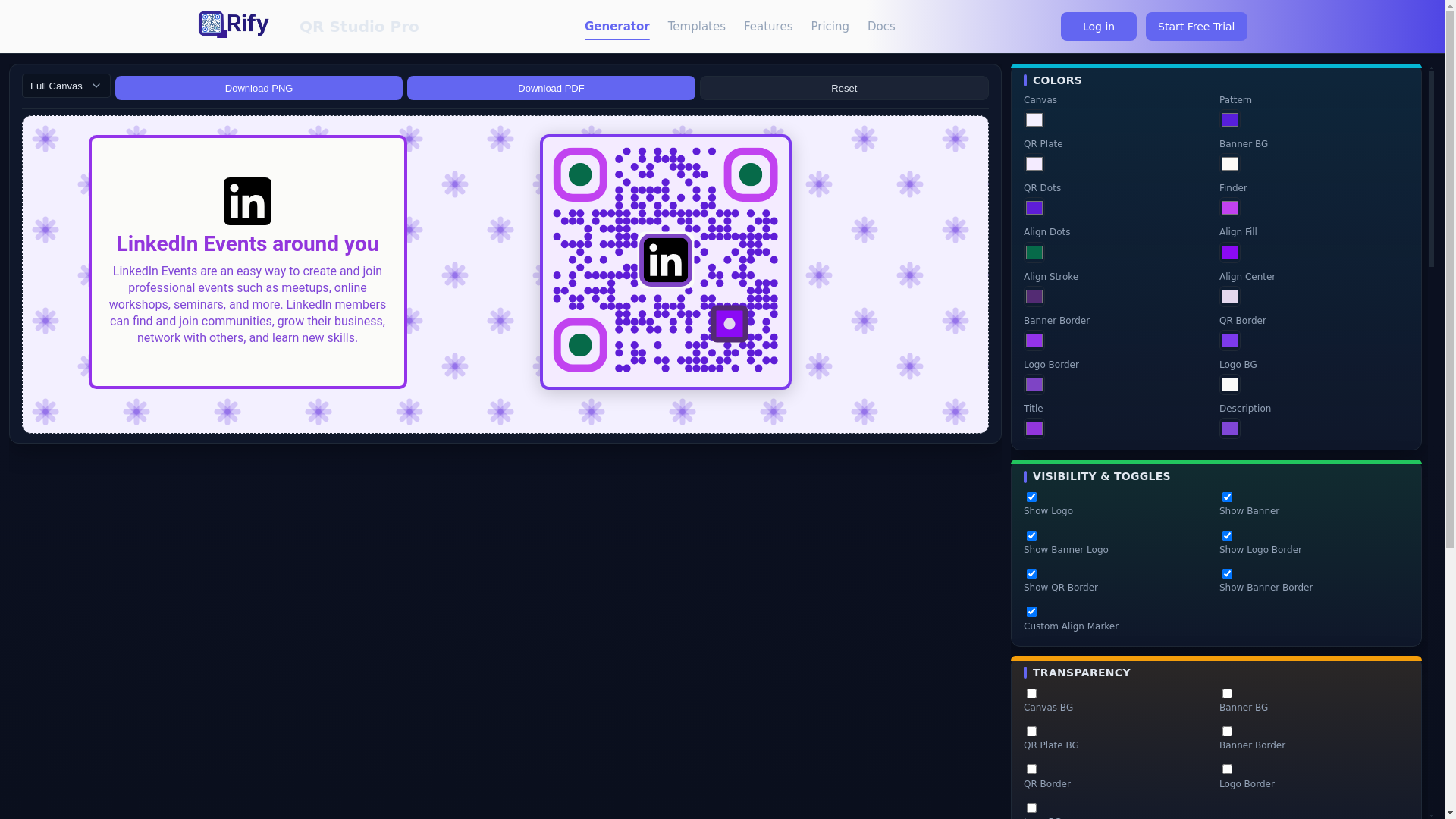The height and width of the screenshot is (819, 1456).
Task: Open the QR Dots color swatch
Action: click(1034, 208)
